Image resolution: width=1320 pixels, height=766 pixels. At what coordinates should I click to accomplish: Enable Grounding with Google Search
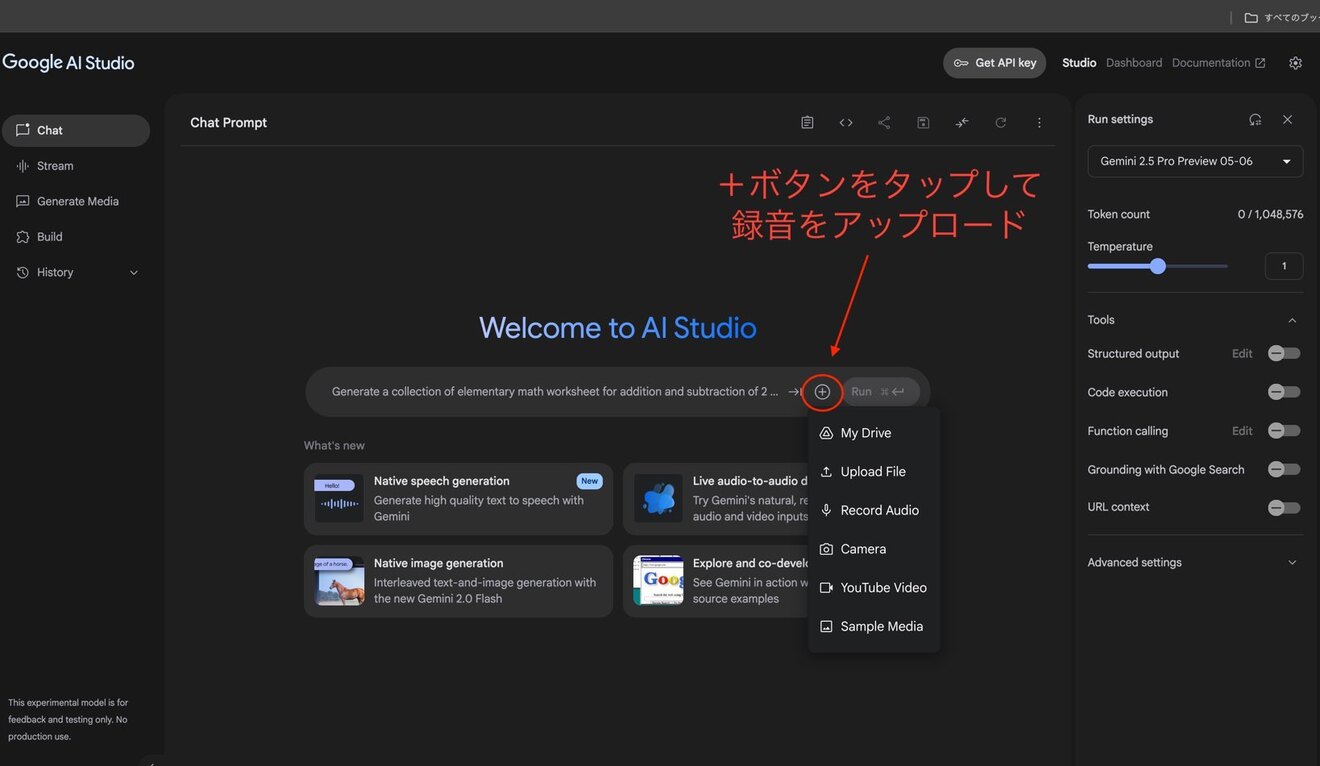click(x=1284, y=469)
